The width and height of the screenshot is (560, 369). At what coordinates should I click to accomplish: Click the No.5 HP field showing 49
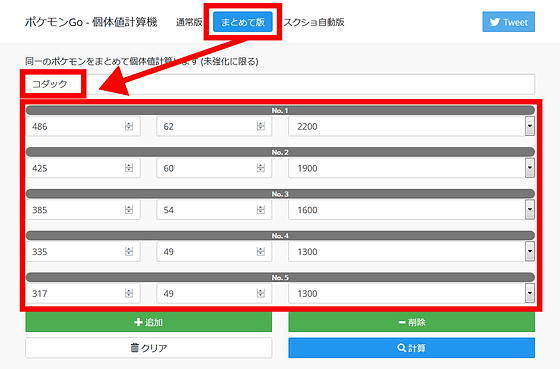point(214,293)
